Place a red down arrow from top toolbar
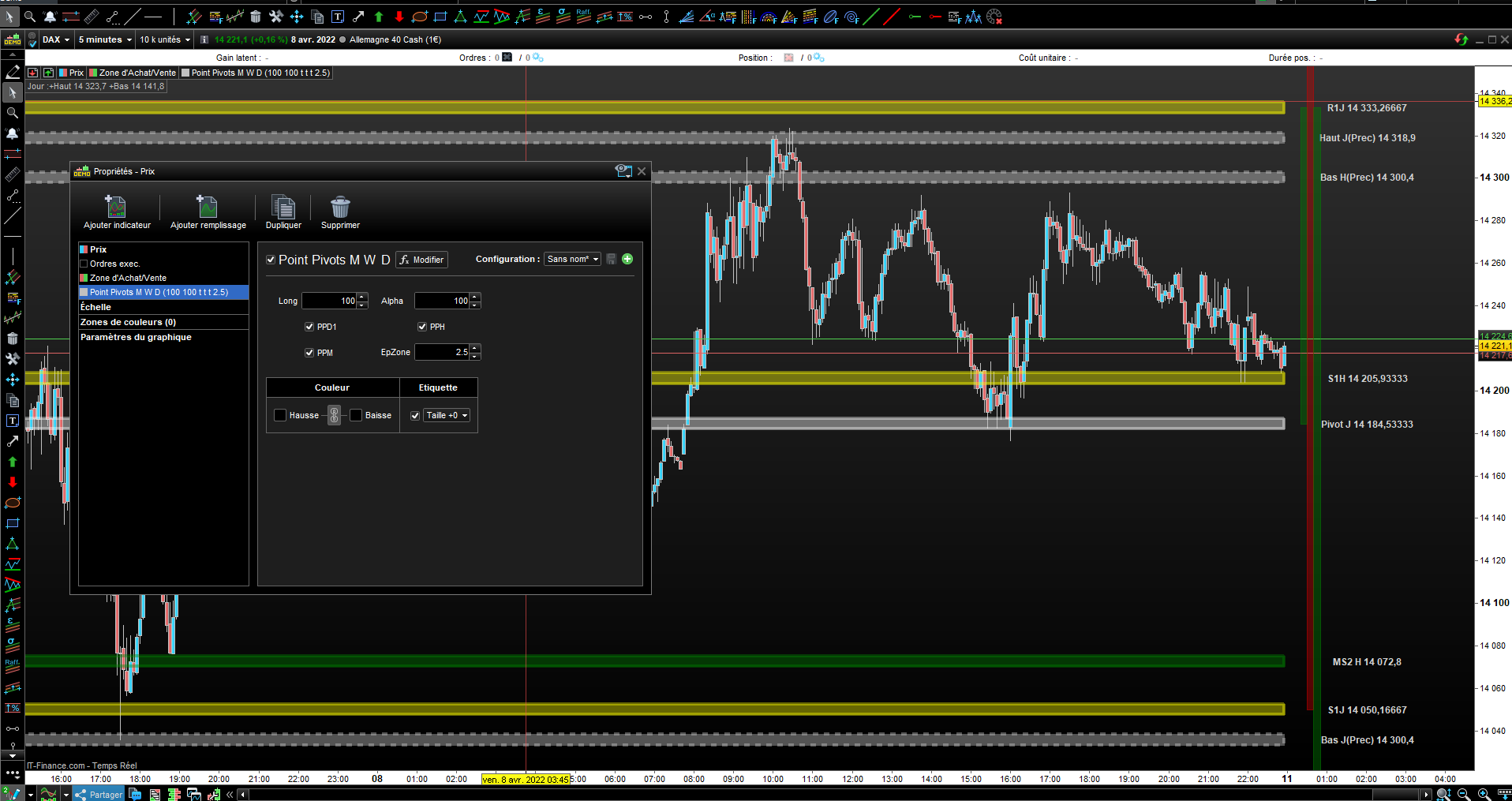The width and height of the screenshot is (1512, 801). pyautogui.click(x=399, y=17)
